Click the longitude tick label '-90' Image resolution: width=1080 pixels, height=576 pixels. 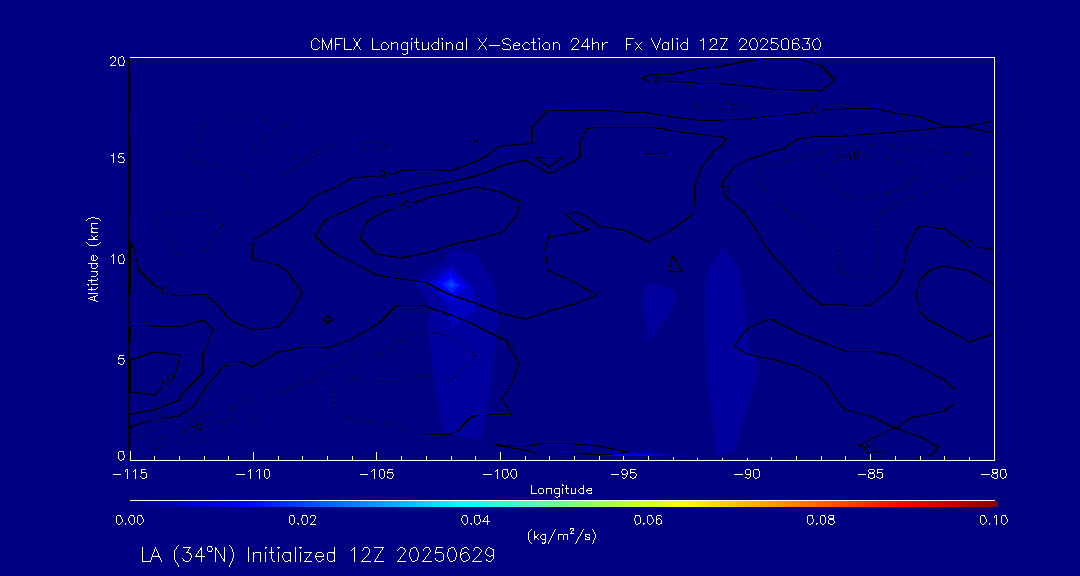click(747, 475)
